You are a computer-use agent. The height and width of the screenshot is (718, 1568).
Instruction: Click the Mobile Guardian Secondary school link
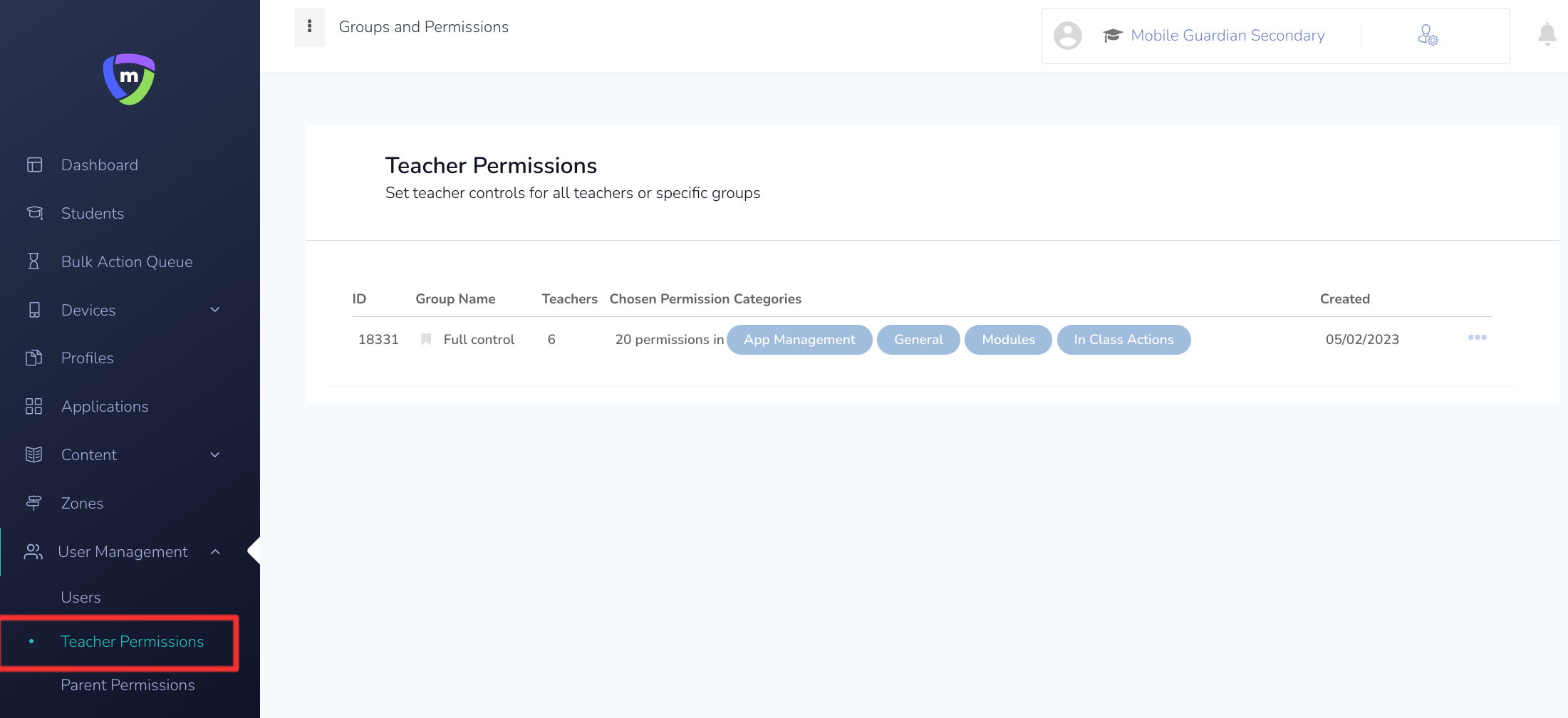(1227, 36)
